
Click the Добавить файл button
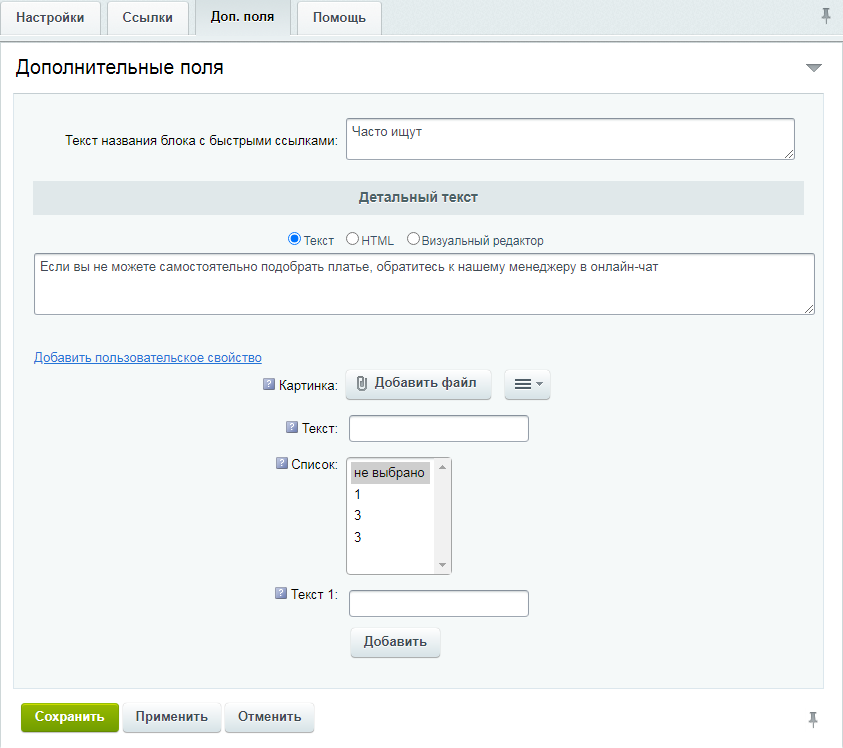[418, 384]
